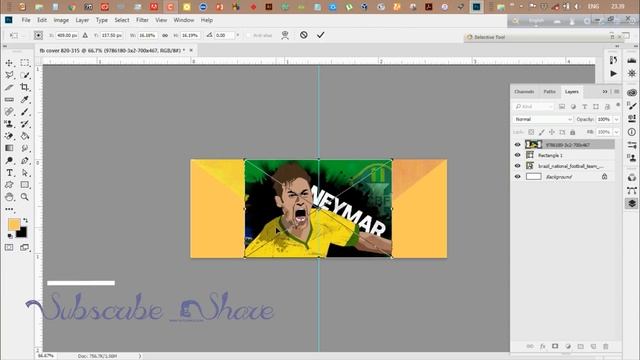The width and height of the screenshot is (640, 360).
Task: Switch to warp mode icon in options bar
Action: (285, 36)
